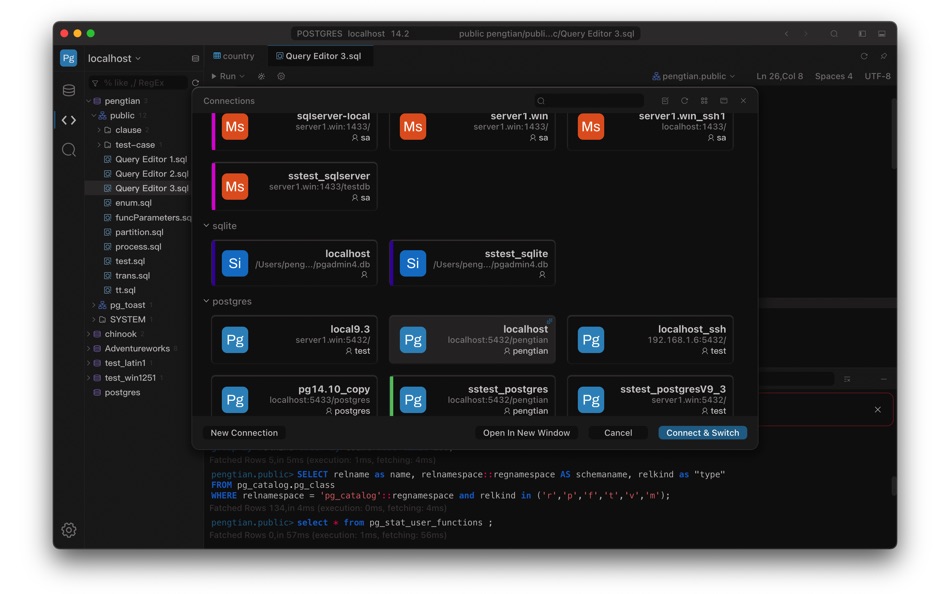Select the sqlite localhost connection card
The width and height of the screenshot is (950, 594).
[x=294, y=263]
